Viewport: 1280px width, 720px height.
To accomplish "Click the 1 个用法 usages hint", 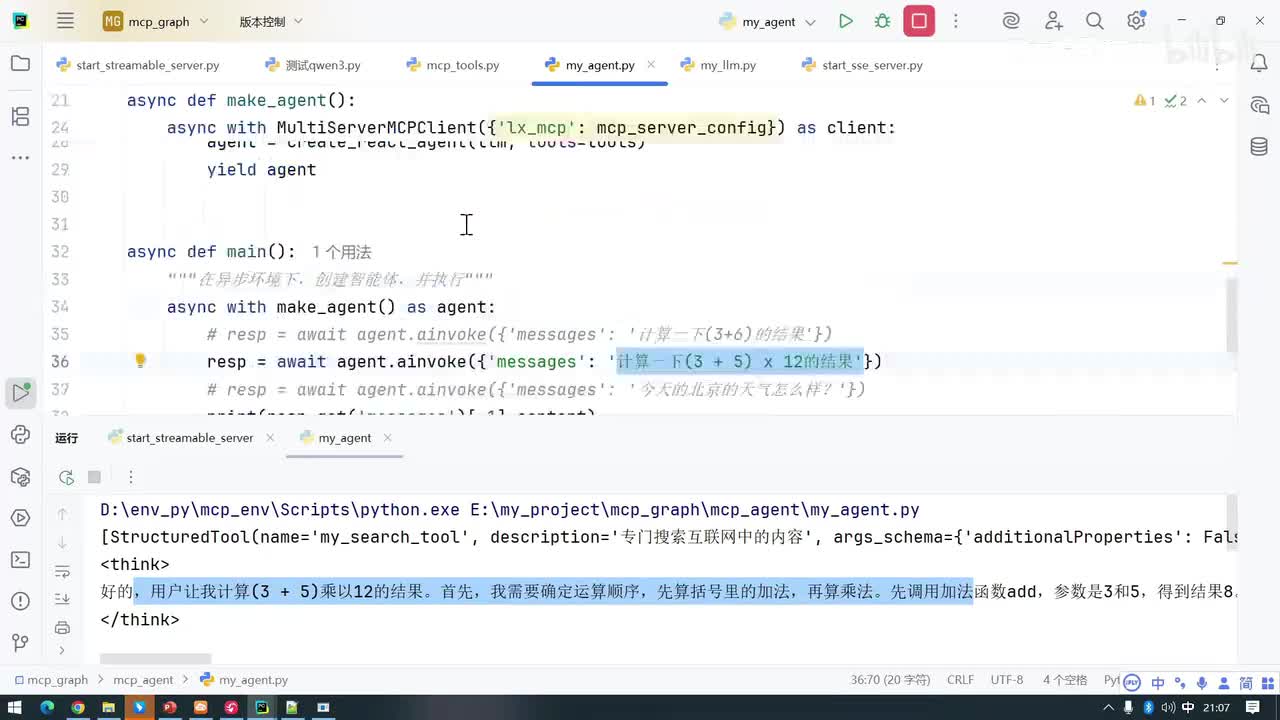I will click(341, 252).
